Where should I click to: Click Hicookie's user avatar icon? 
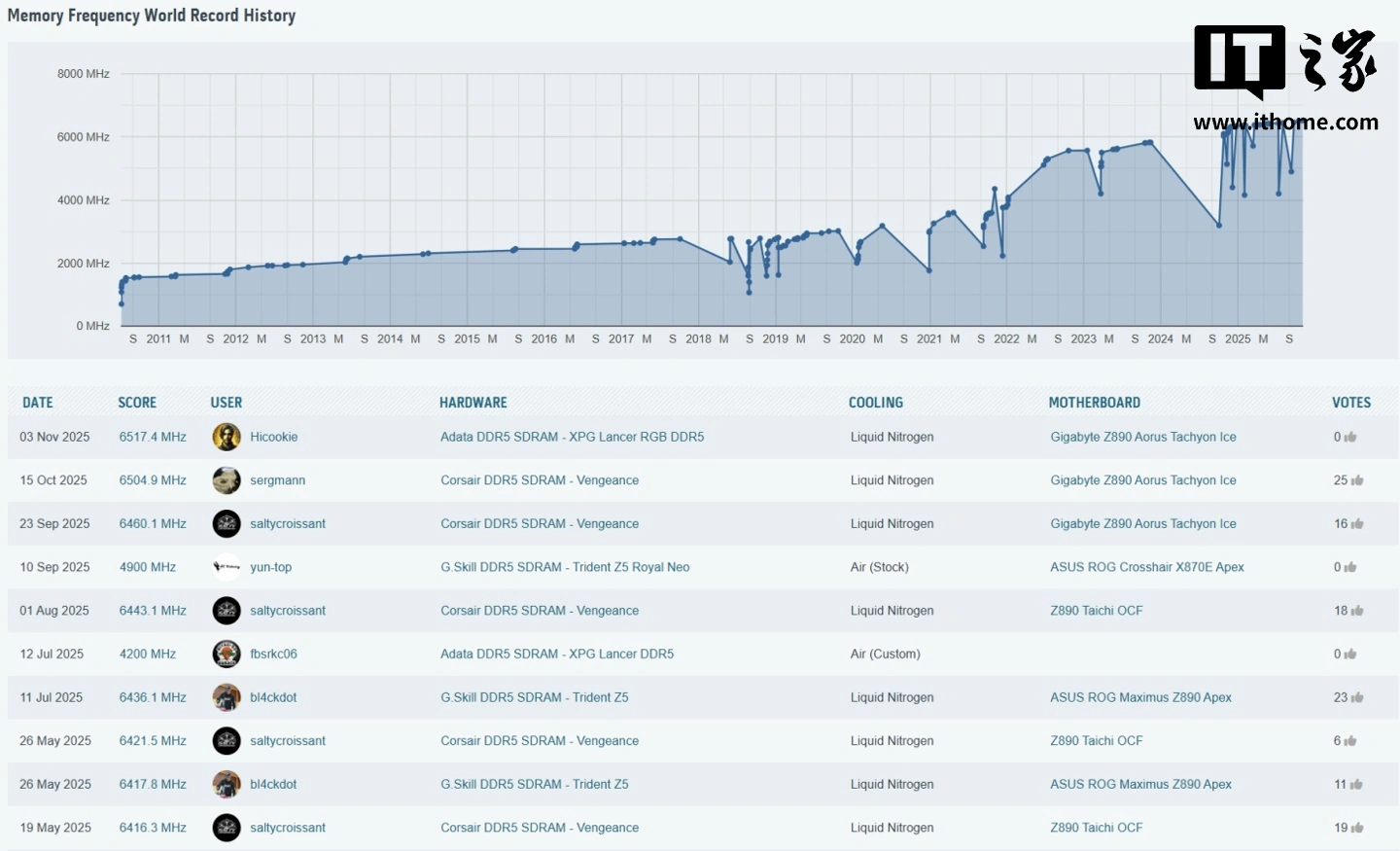pos(227,437)
